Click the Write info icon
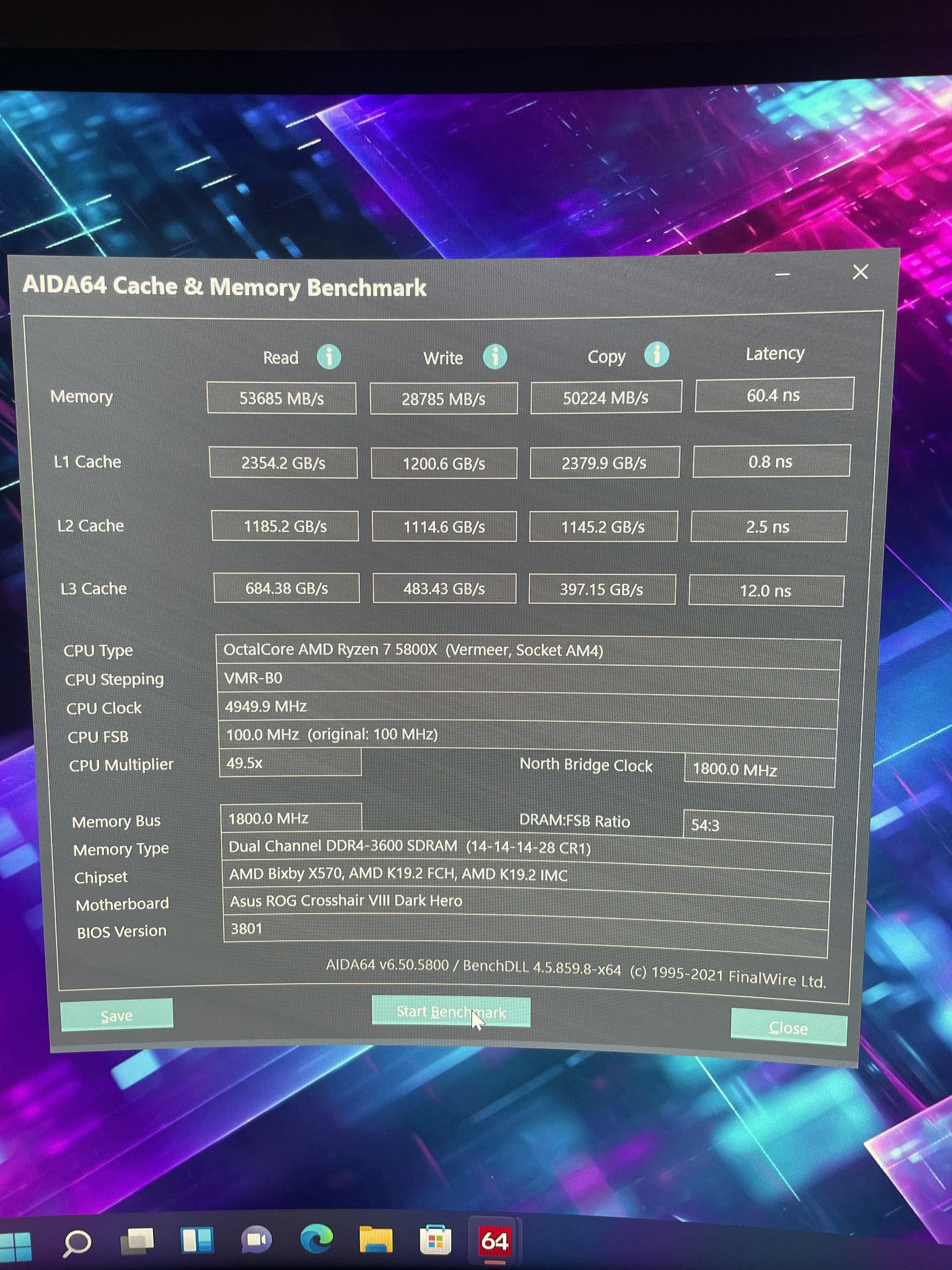952x1270 pixels. 495,357
